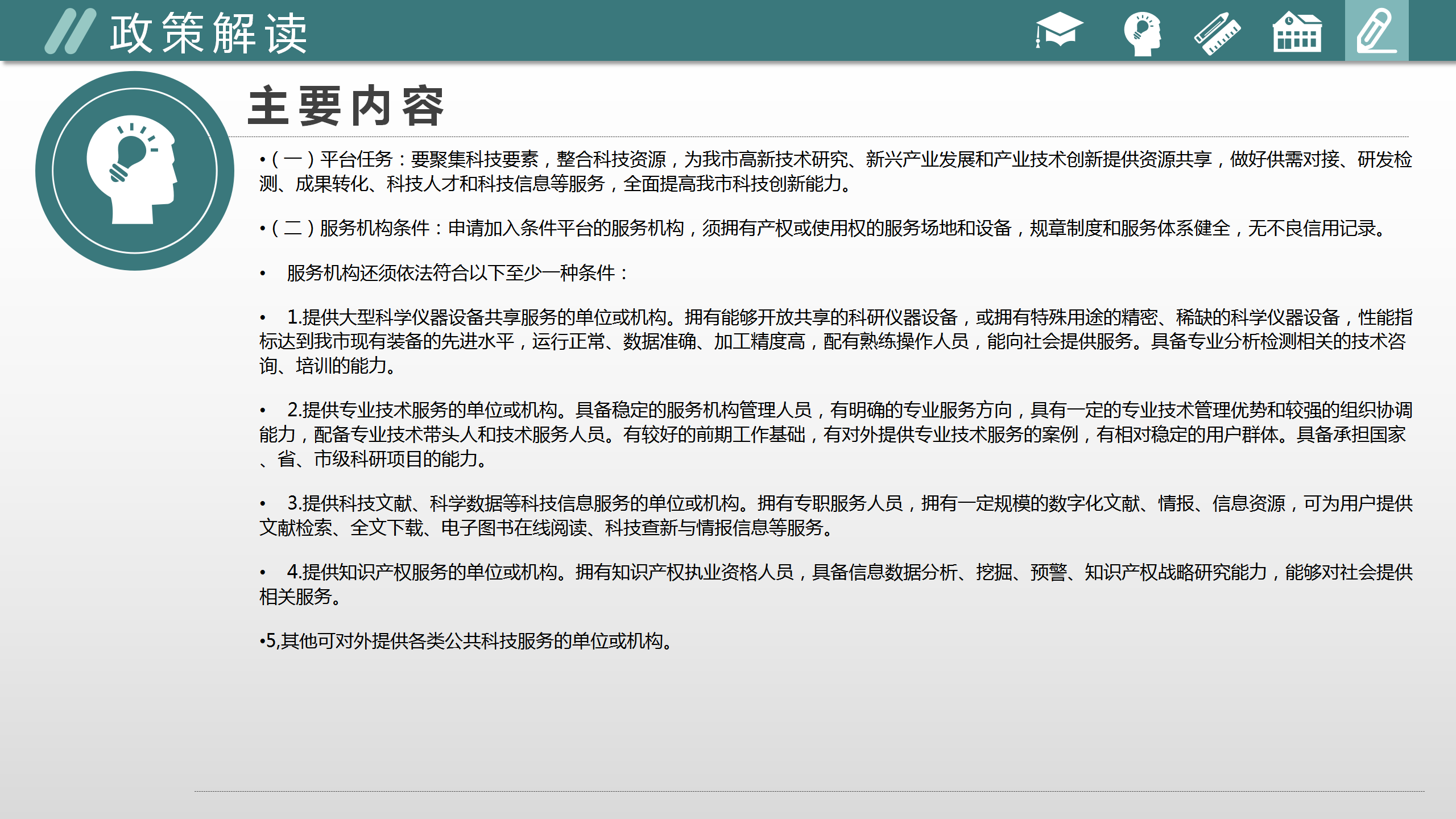Select item 2 about 专业技术服务 units

click(835, 434)
